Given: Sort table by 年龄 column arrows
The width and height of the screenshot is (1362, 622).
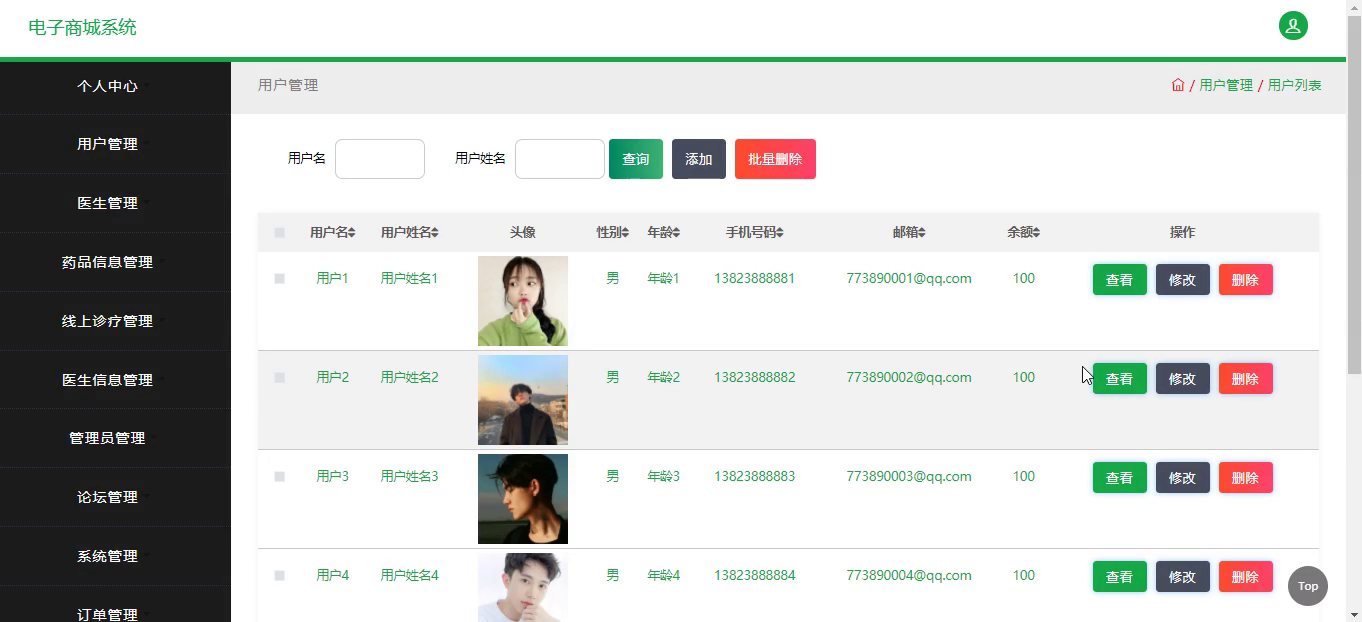Looking at the screenshot, I should click(x=676, y=232).
